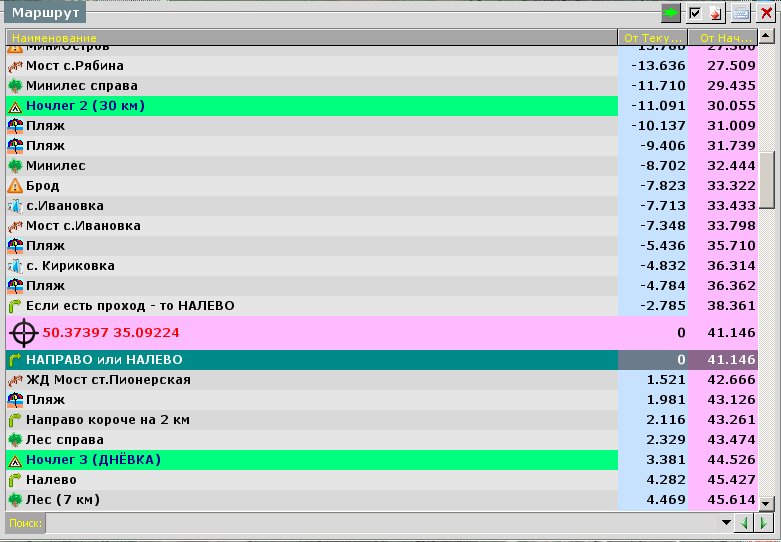Select the highlighted Ночлег 3 (ДНЁВКА) row
This screenshot has height=542, width=781.
(x=312, y=460)
